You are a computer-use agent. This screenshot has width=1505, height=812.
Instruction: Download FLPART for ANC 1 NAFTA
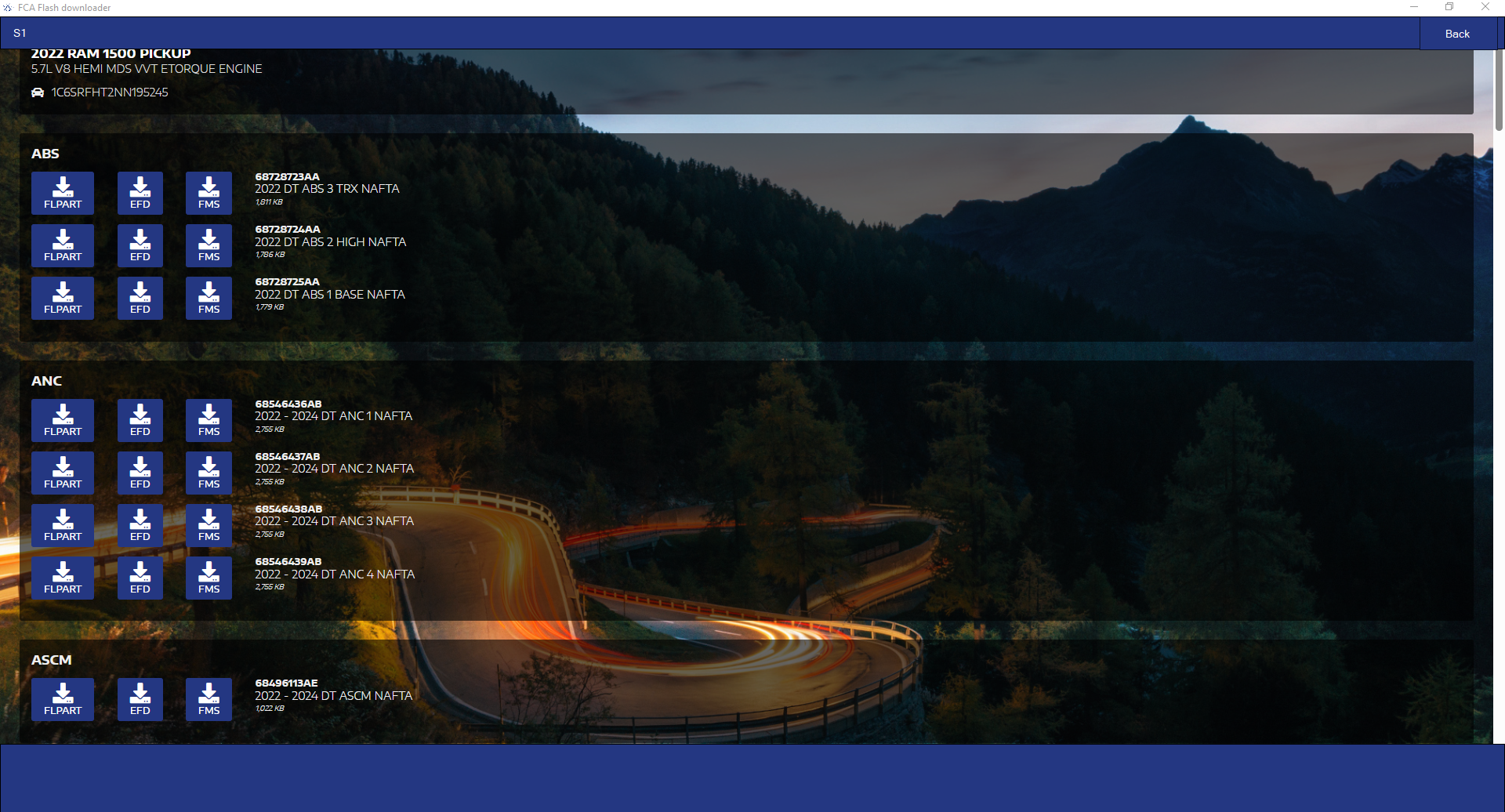63,420
